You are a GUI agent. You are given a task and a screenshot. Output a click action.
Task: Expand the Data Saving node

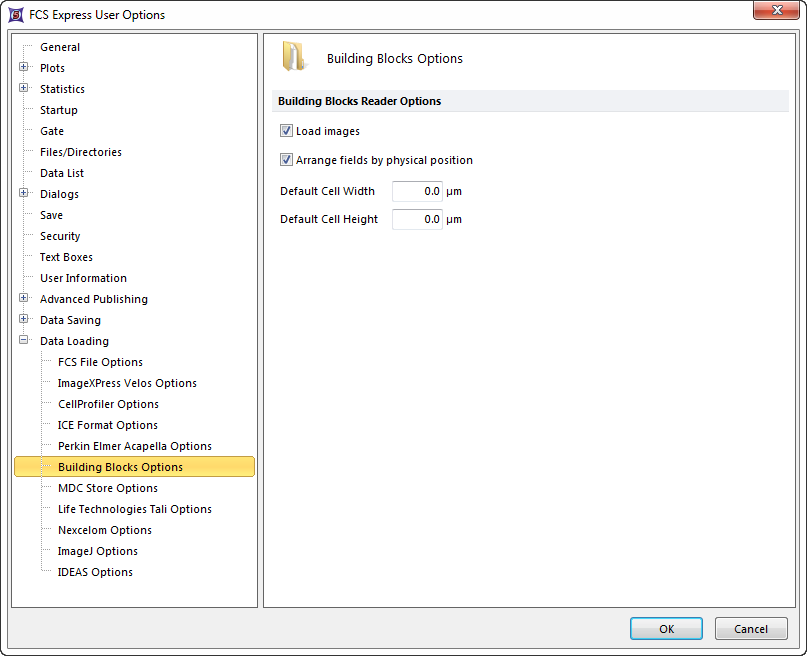(24, 320)
